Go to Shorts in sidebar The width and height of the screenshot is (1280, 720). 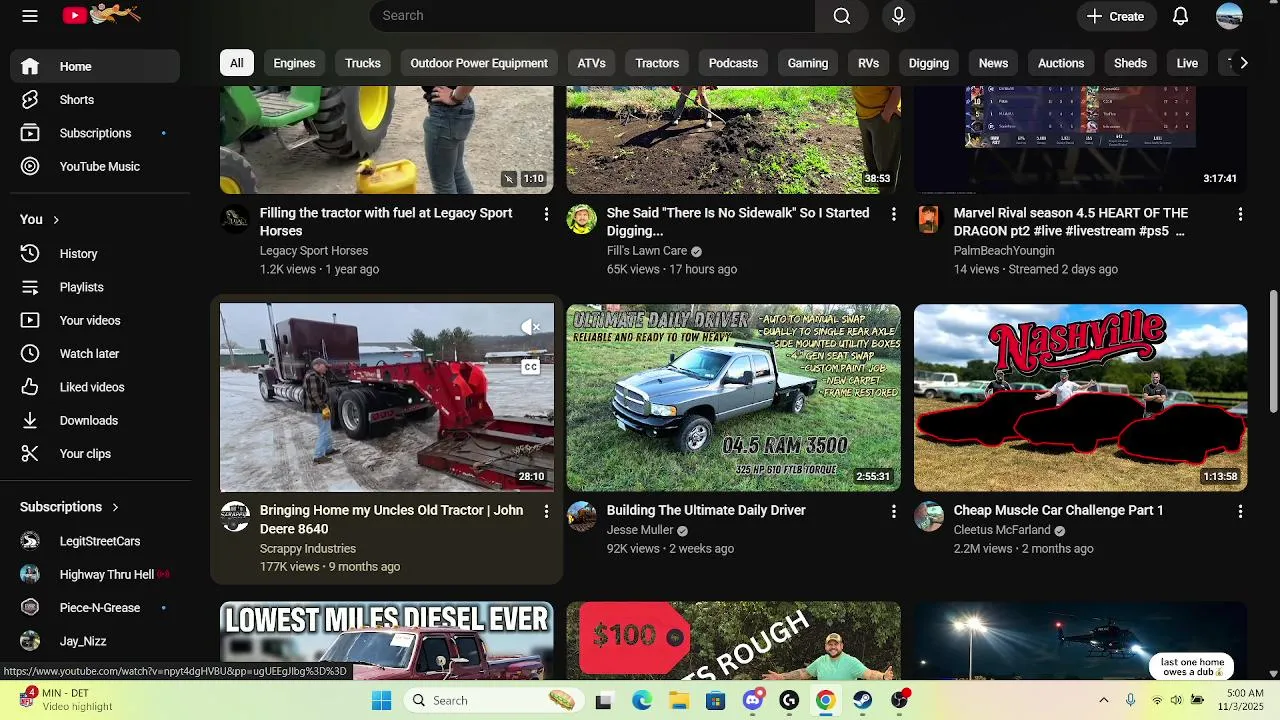point(95,100)
